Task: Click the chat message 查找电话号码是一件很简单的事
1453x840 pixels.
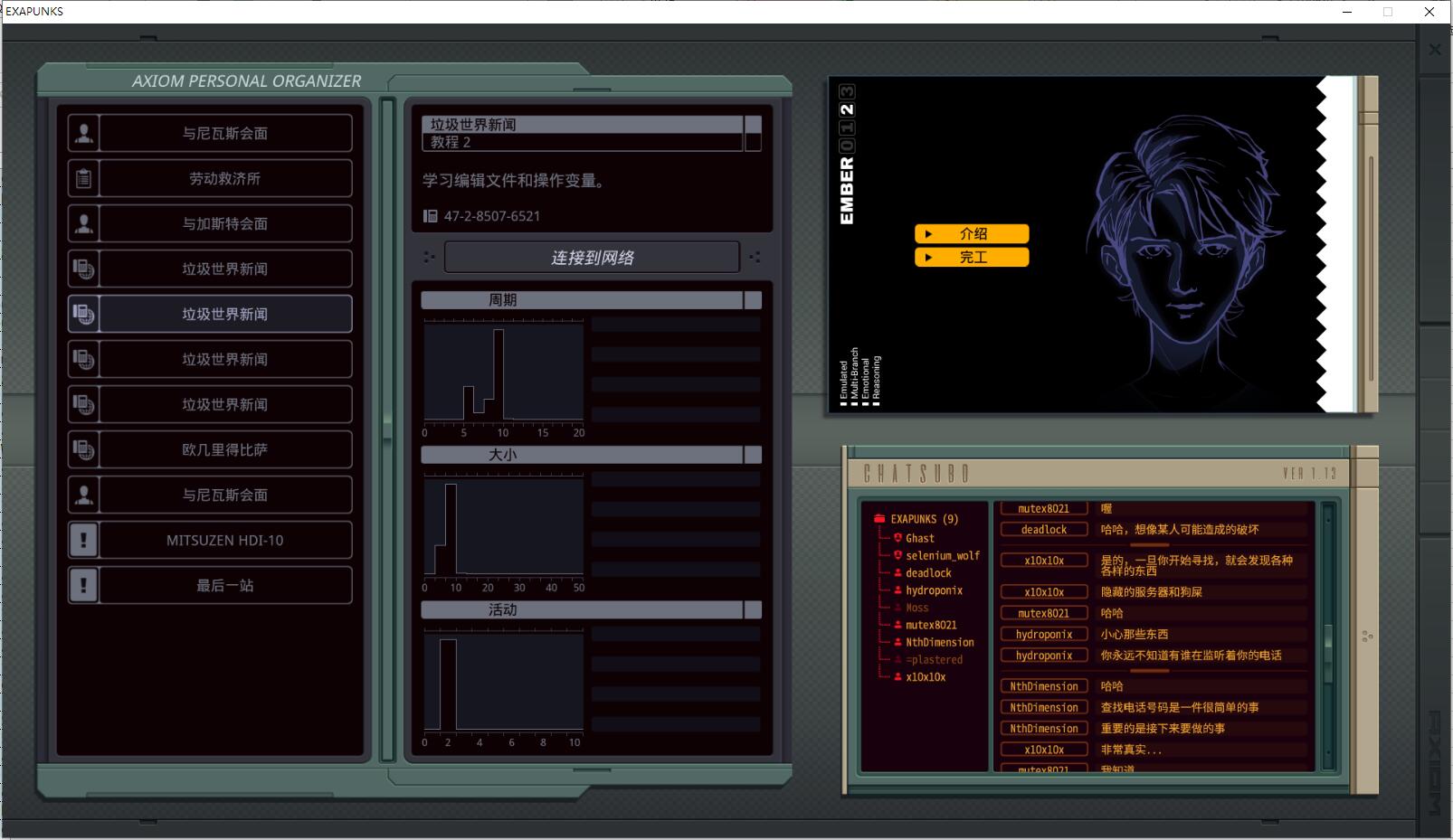Action: pos(1179,708)
